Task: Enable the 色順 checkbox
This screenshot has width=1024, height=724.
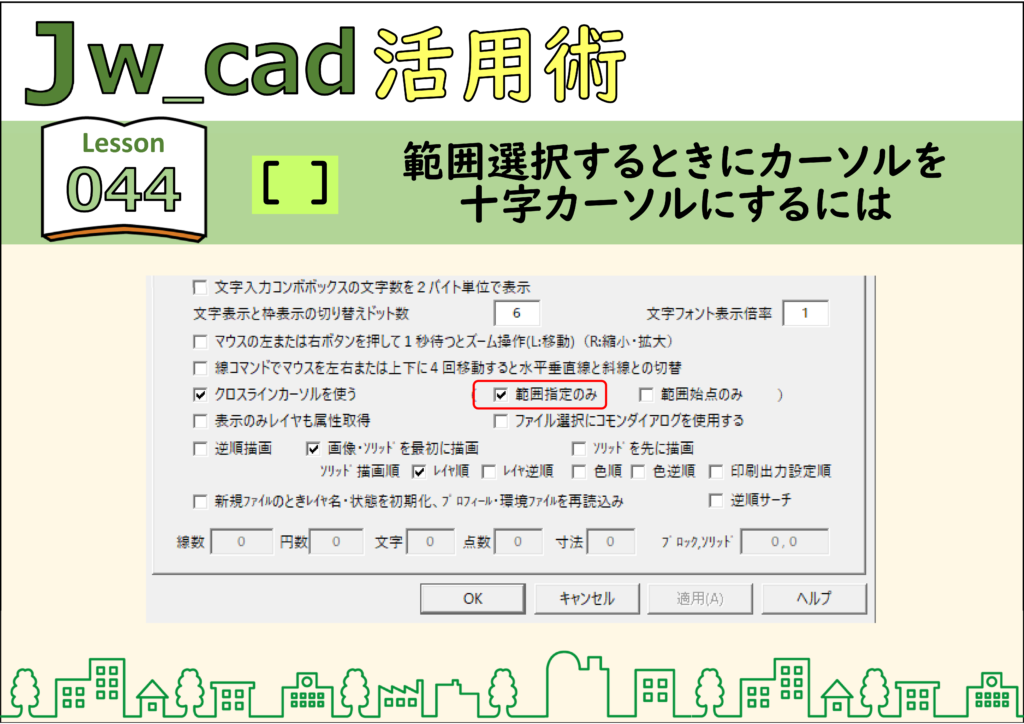Action: [x=578, y=471]
